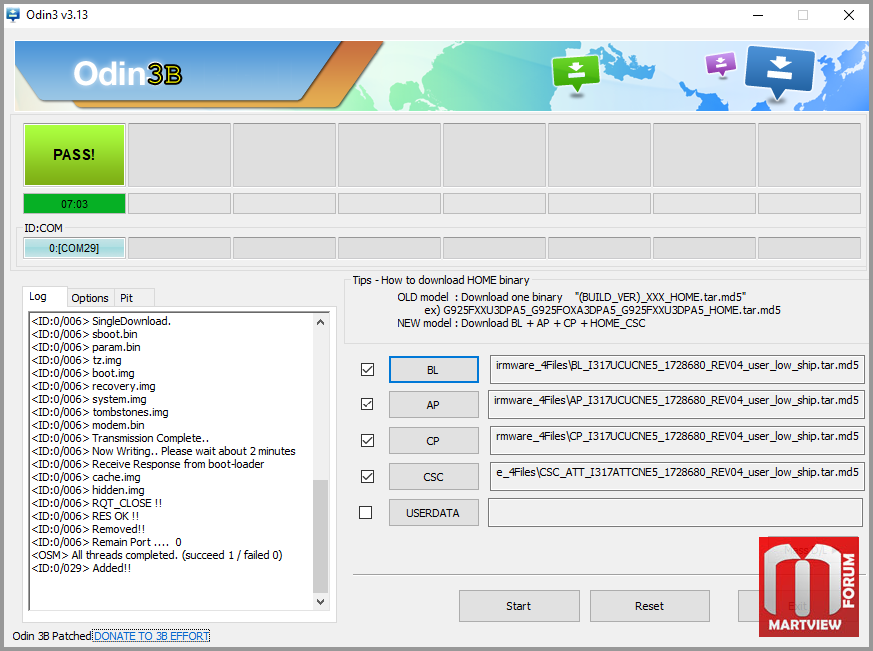
Task: Click the 'SingleDownload.' log line
Action: pos(101,321)
